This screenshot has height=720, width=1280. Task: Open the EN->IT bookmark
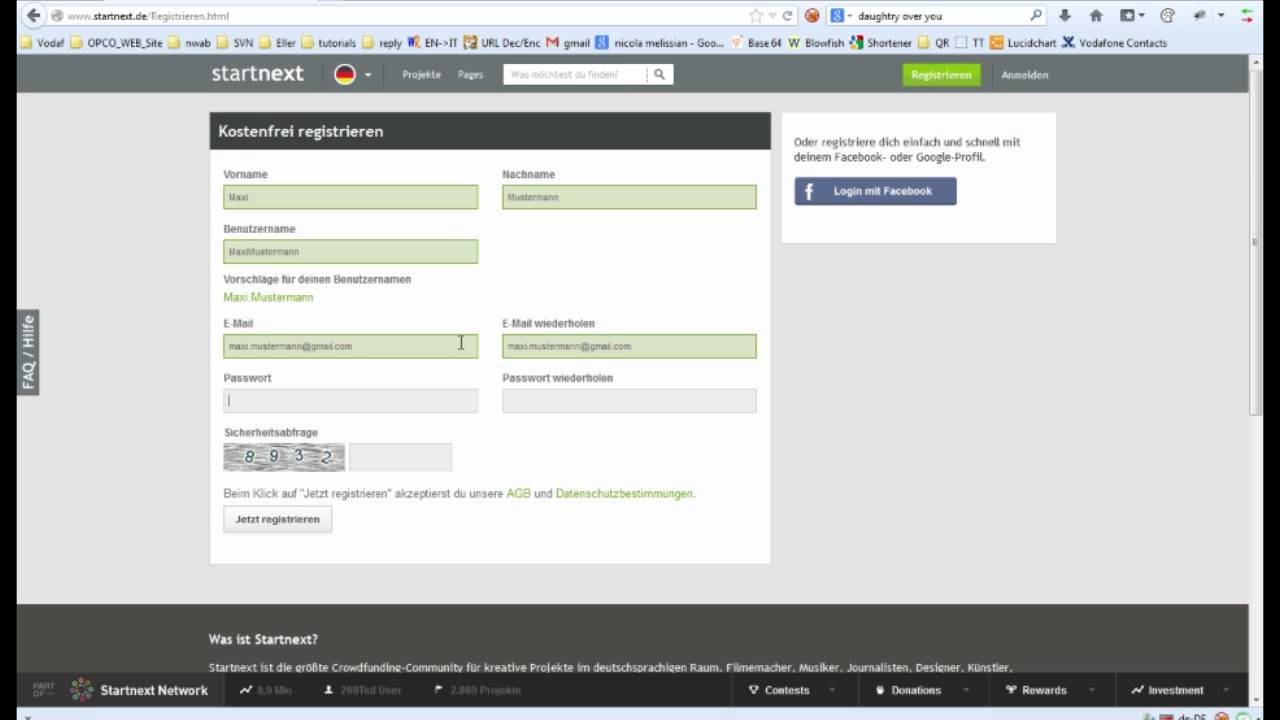pyautogui.click(x=432, y=43)
